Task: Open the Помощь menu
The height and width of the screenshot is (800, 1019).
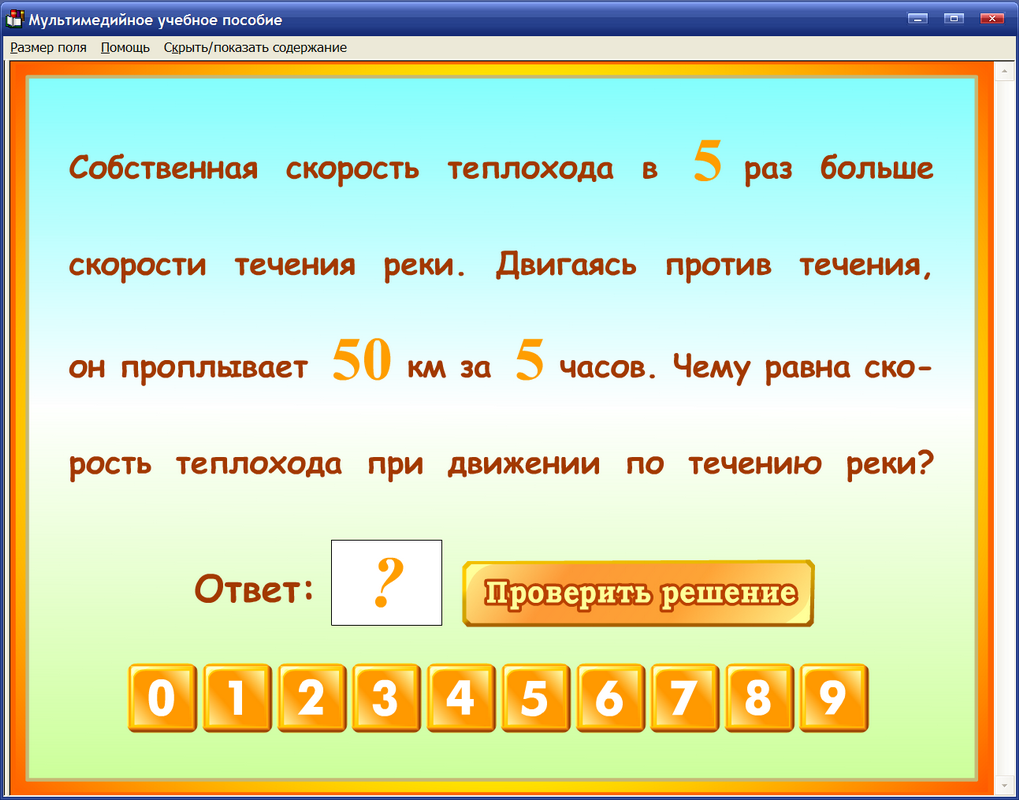Action: click(x=124, y=47)
